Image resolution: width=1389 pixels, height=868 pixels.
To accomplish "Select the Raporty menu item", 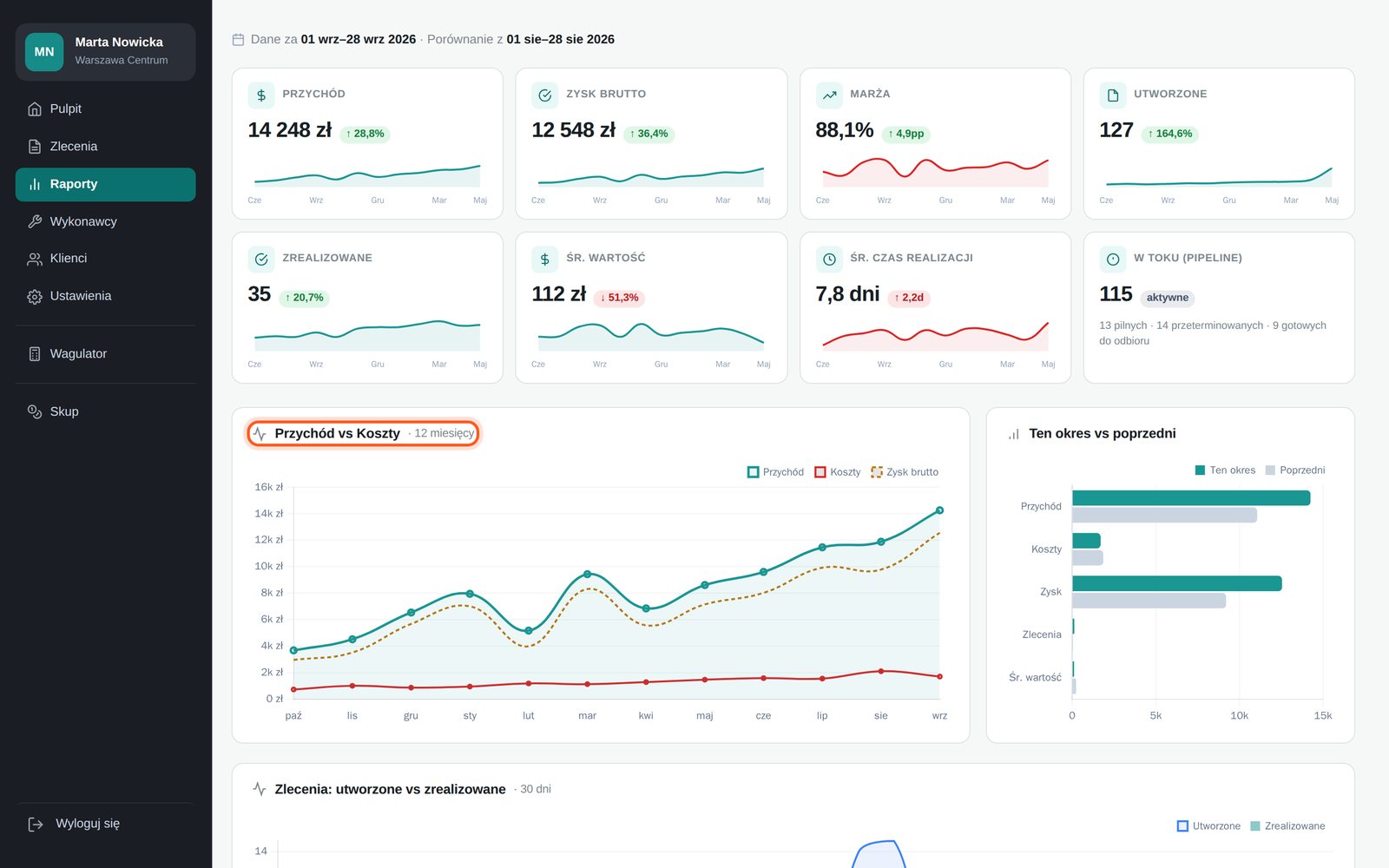I will click(x=106, y=184).
